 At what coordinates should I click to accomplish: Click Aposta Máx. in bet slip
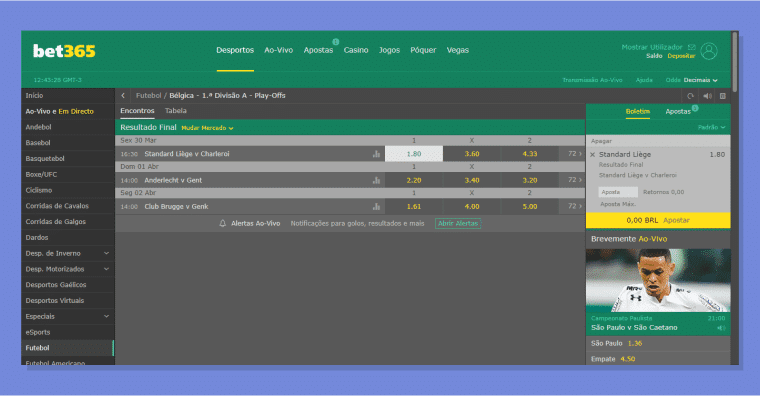(x=618, y=204)
